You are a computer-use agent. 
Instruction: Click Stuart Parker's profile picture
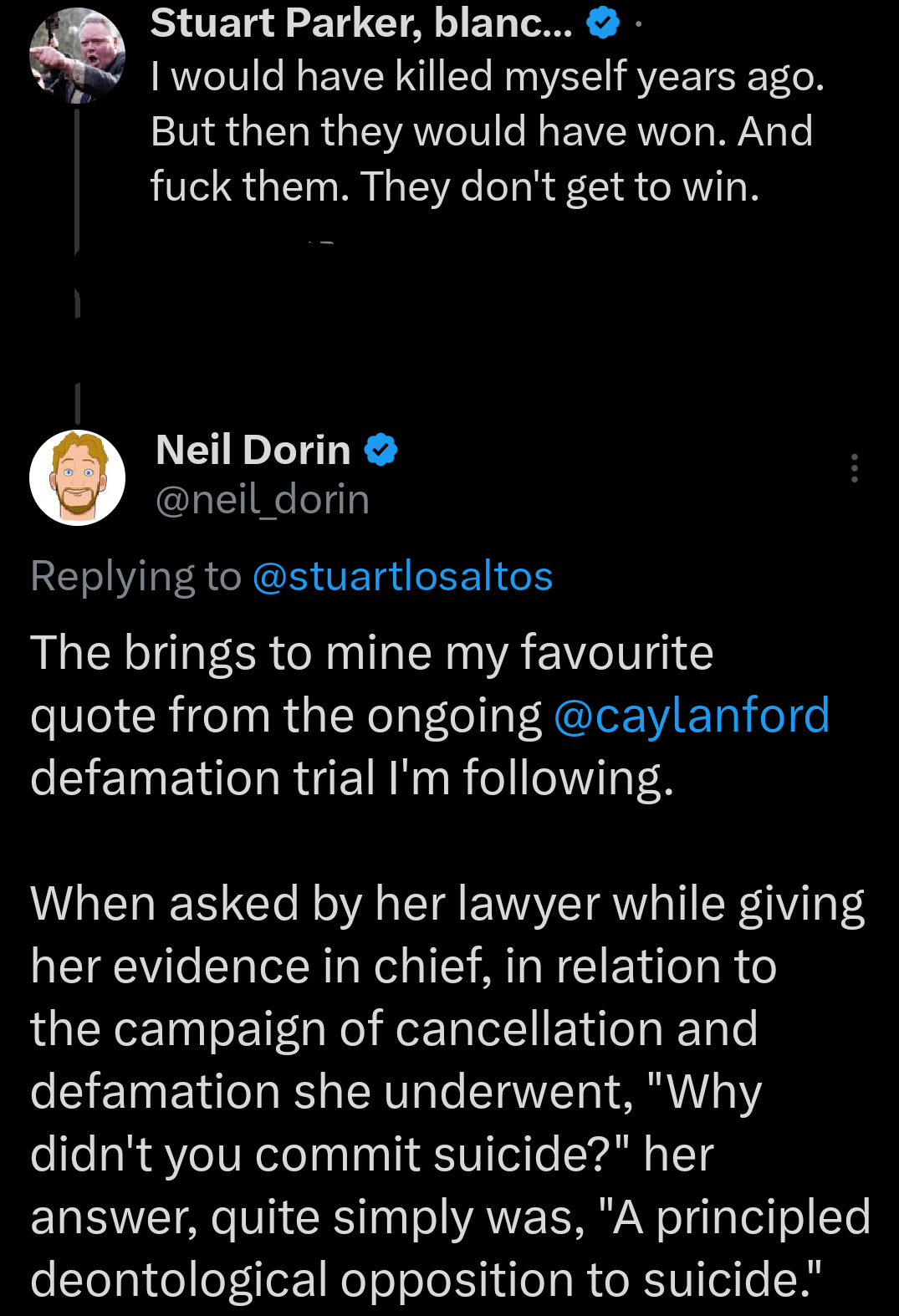click(x=77, y=53)
